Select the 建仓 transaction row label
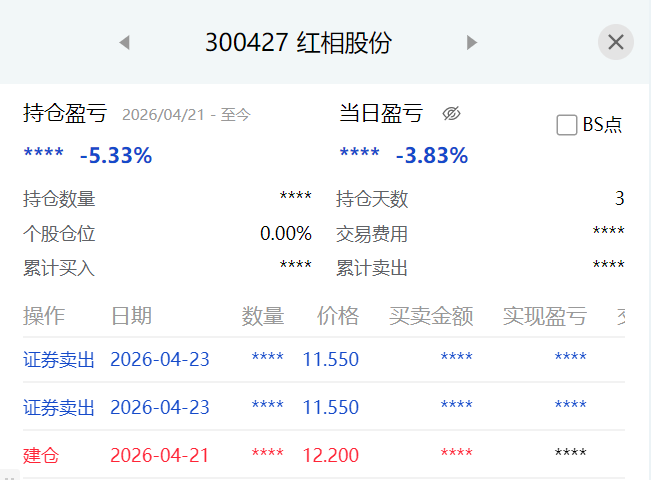Viewport: 651px width, 480px height. click(41, 455)
